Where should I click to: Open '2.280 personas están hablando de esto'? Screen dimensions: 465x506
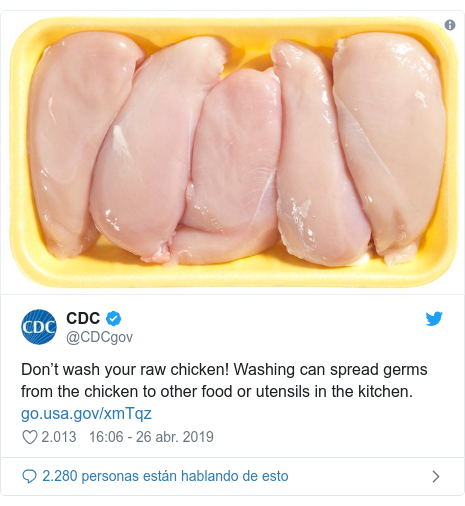165,476
